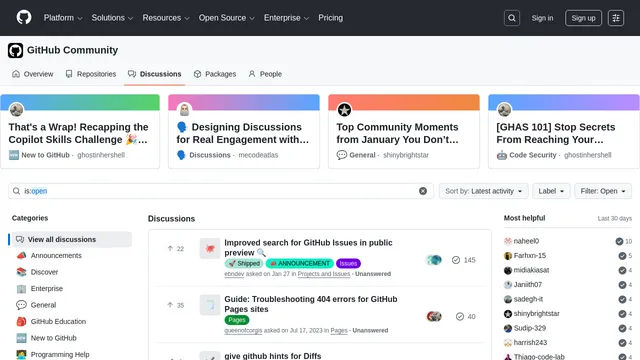The width and height of the screenshot is (640, 360).
Task: Click the Announcements megaphone icon in Categories
Action: tap(21, 256)
